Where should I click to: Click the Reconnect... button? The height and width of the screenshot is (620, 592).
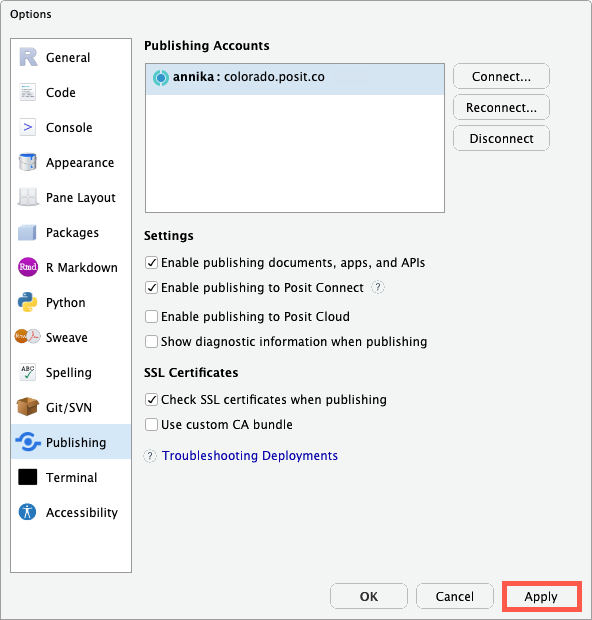click(501, 107)
